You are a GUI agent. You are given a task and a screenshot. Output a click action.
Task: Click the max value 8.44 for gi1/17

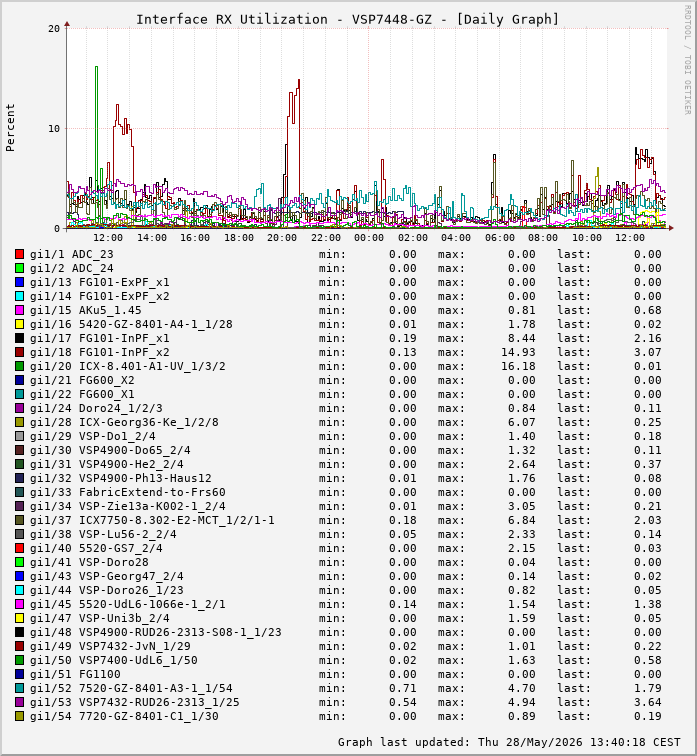pyautogui.click(x=522, y=338)
